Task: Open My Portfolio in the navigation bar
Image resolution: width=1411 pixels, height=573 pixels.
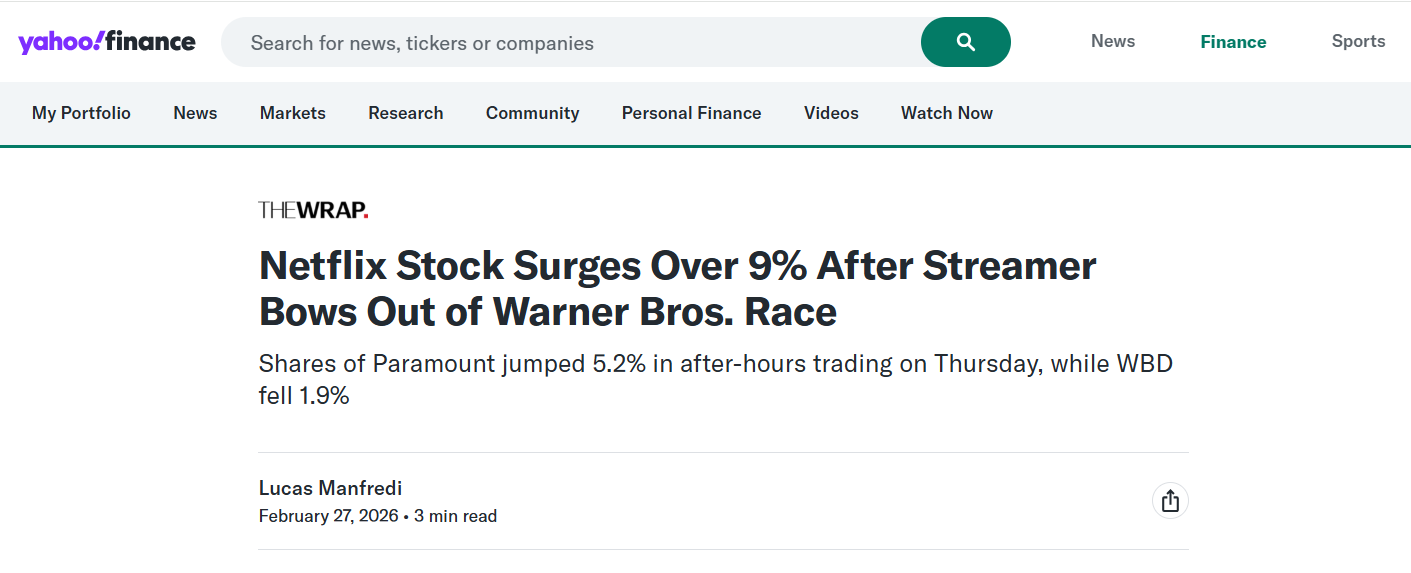Action: pos(81,113)
